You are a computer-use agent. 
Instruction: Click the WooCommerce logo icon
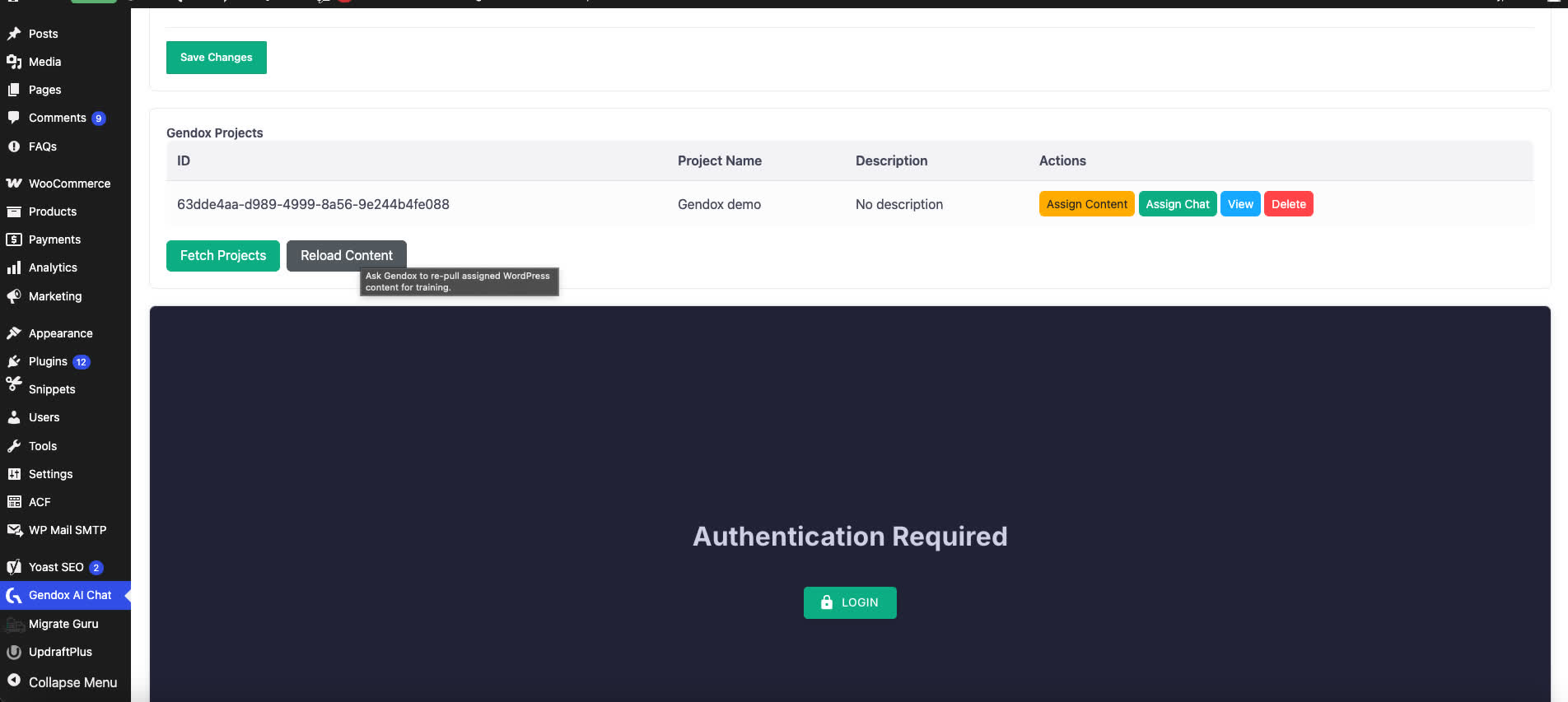(x=14, y=184)
